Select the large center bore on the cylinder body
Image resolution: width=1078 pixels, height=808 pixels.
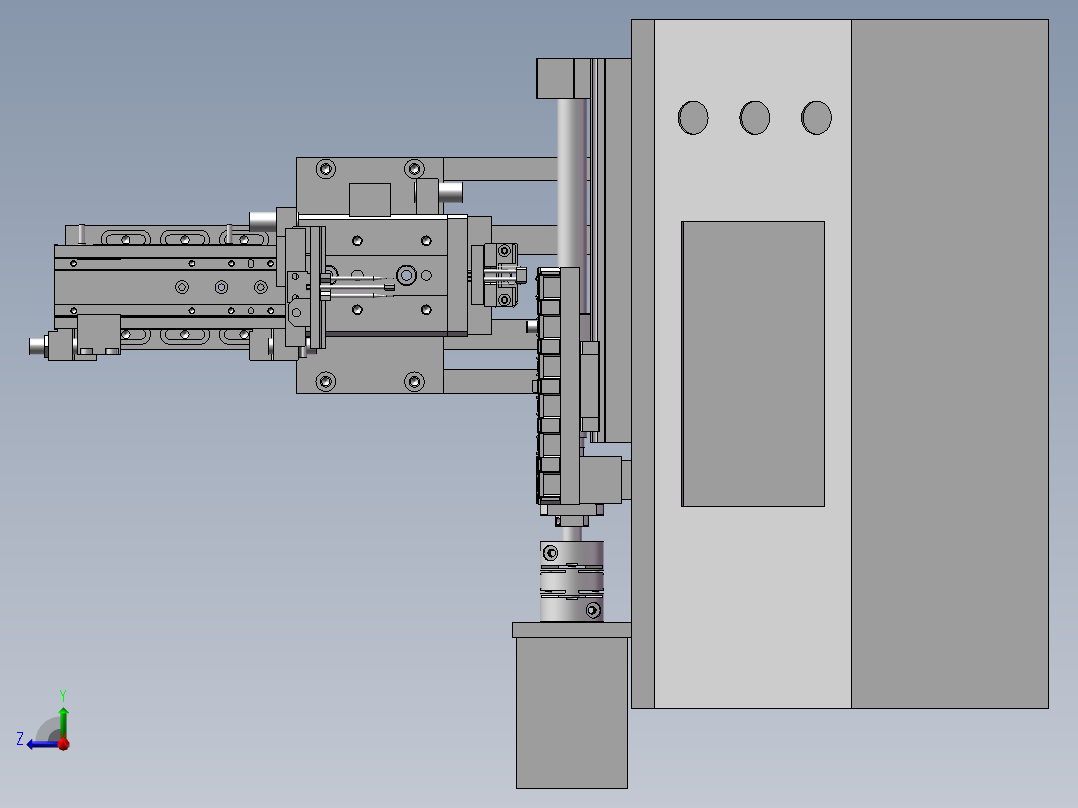[x=406, y=275]
